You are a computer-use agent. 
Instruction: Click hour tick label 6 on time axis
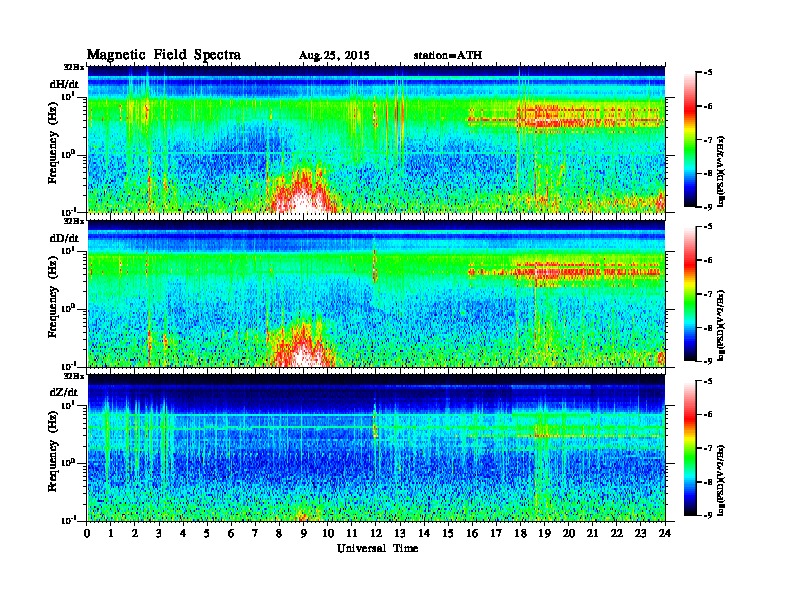[231, 533]
